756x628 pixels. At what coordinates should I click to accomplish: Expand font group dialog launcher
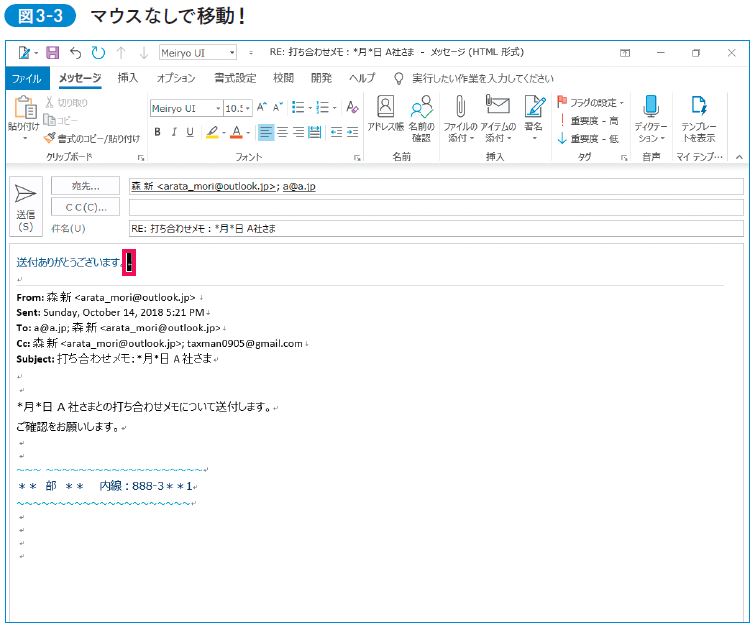point(357,157)
